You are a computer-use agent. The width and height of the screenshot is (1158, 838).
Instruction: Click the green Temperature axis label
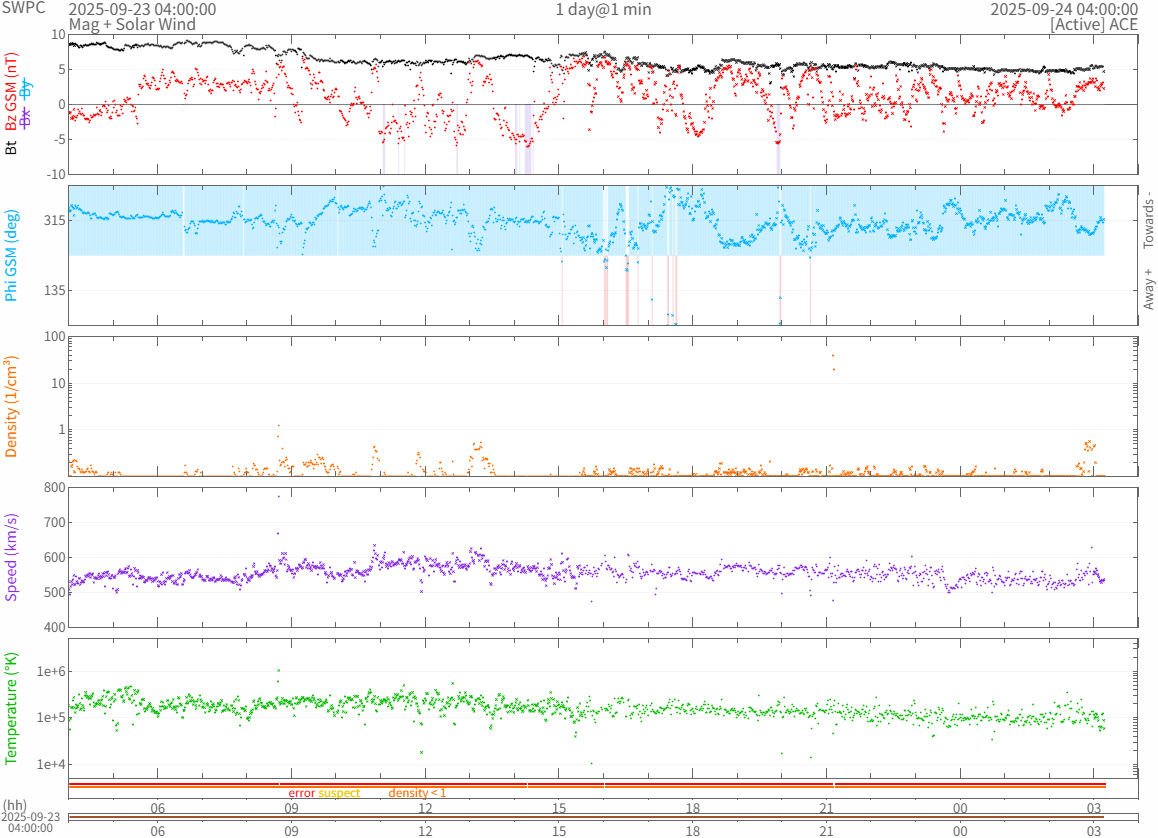click(x=12, y=708)
